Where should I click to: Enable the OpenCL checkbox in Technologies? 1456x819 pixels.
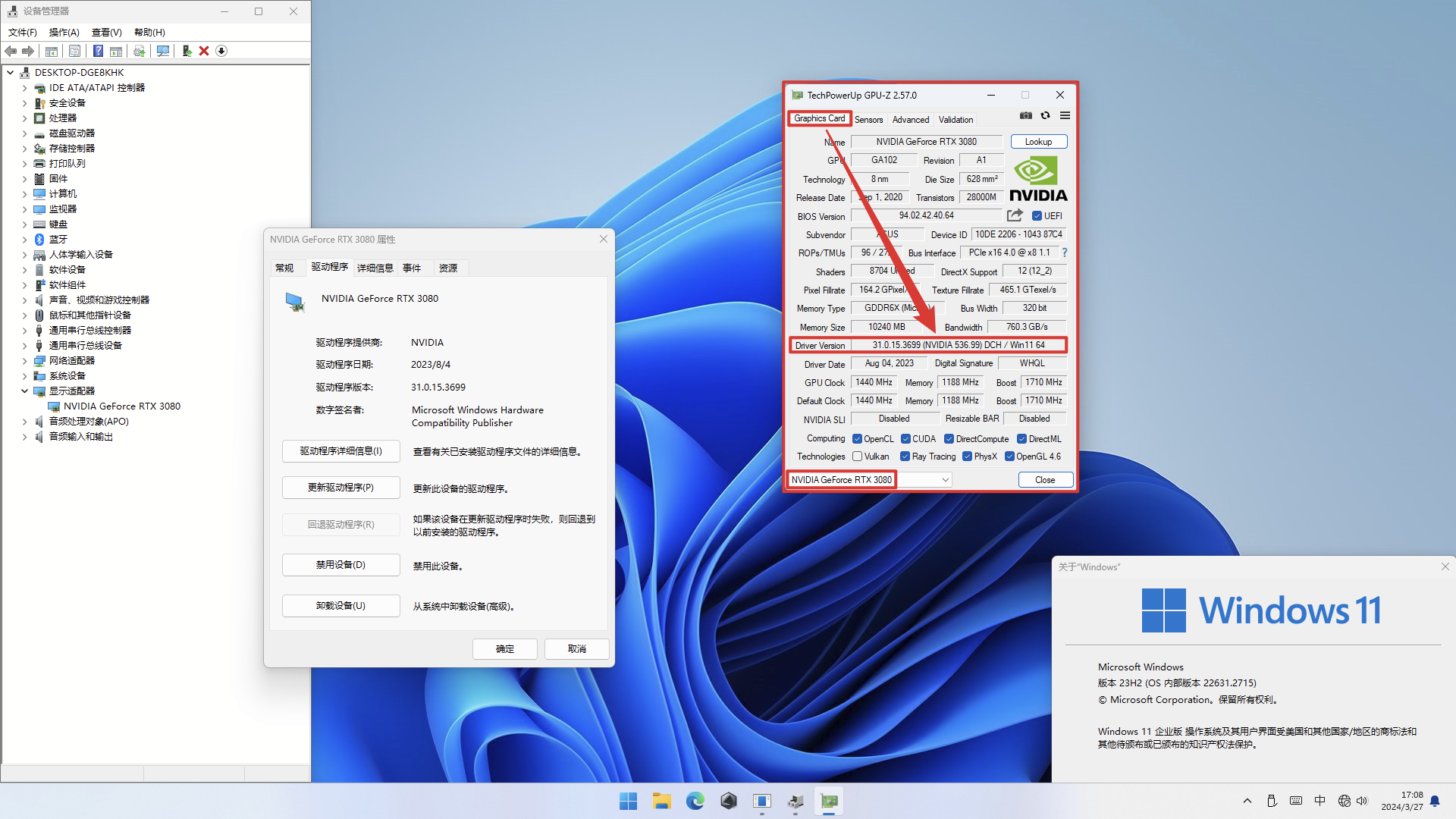click(857, 439)
